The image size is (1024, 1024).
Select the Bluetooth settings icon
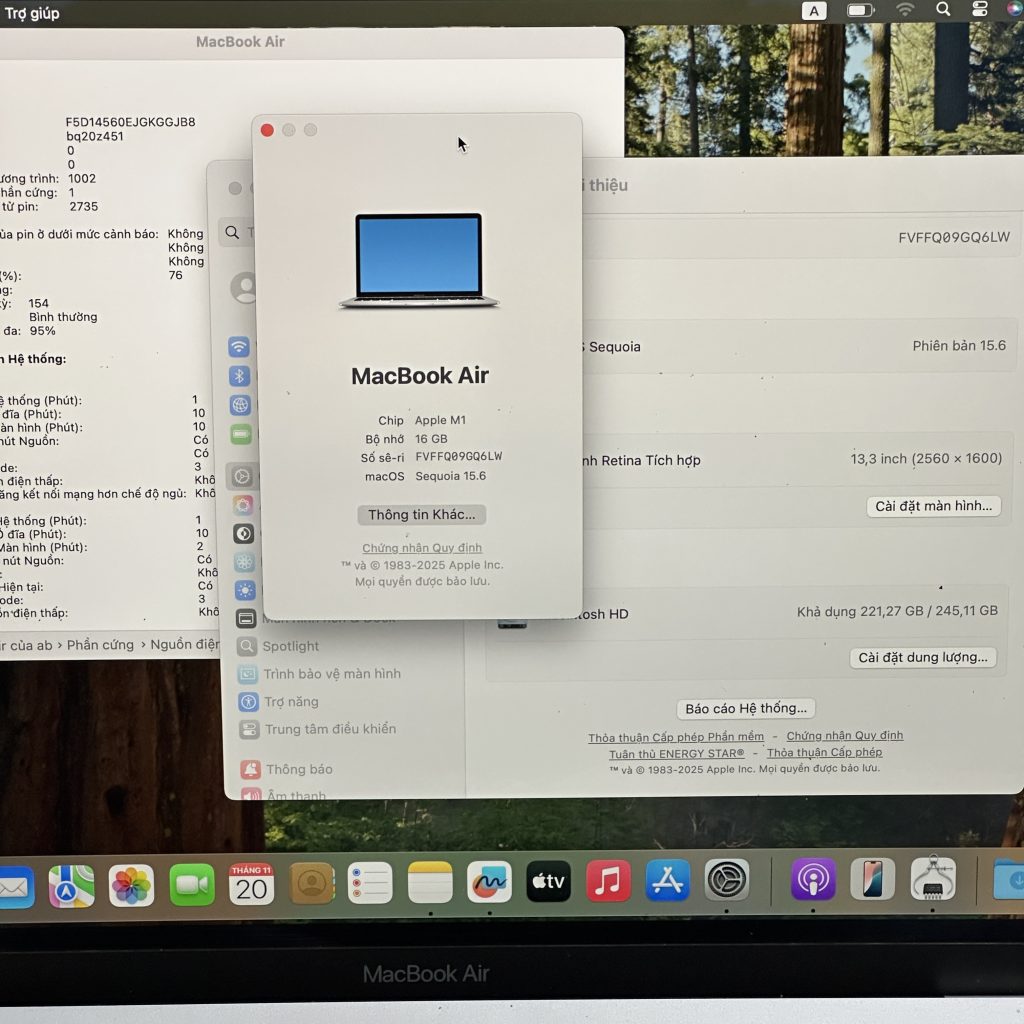point(238,376)
